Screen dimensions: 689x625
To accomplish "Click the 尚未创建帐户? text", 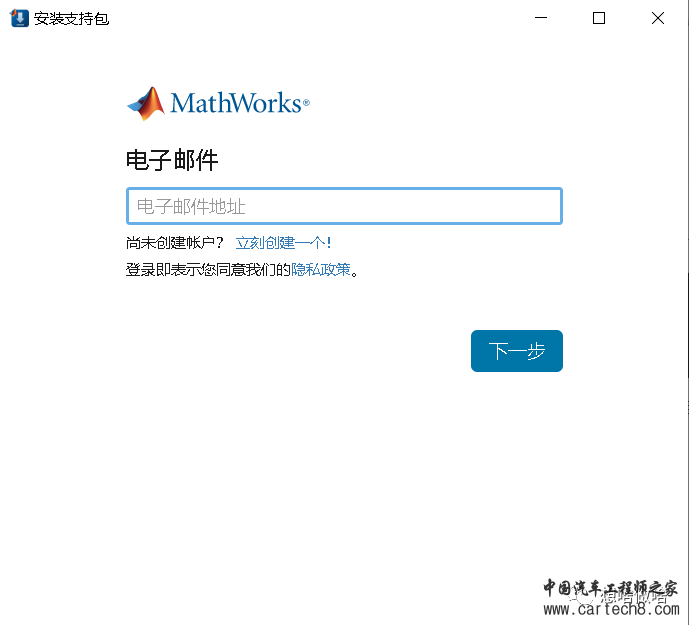I will click(x=175, y=243).
